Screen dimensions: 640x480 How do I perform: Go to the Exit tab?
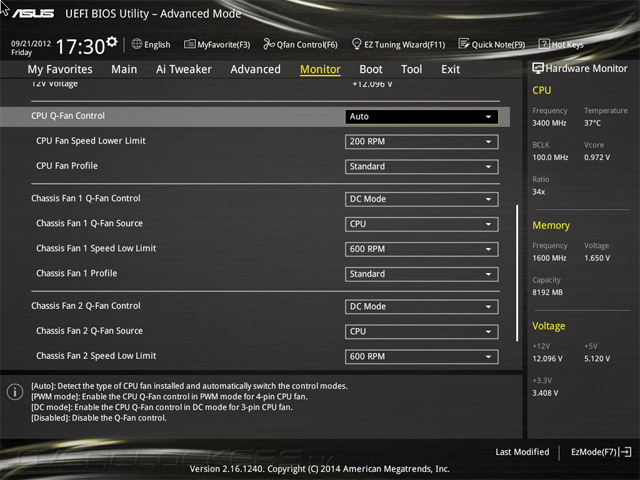pos(450,69)
